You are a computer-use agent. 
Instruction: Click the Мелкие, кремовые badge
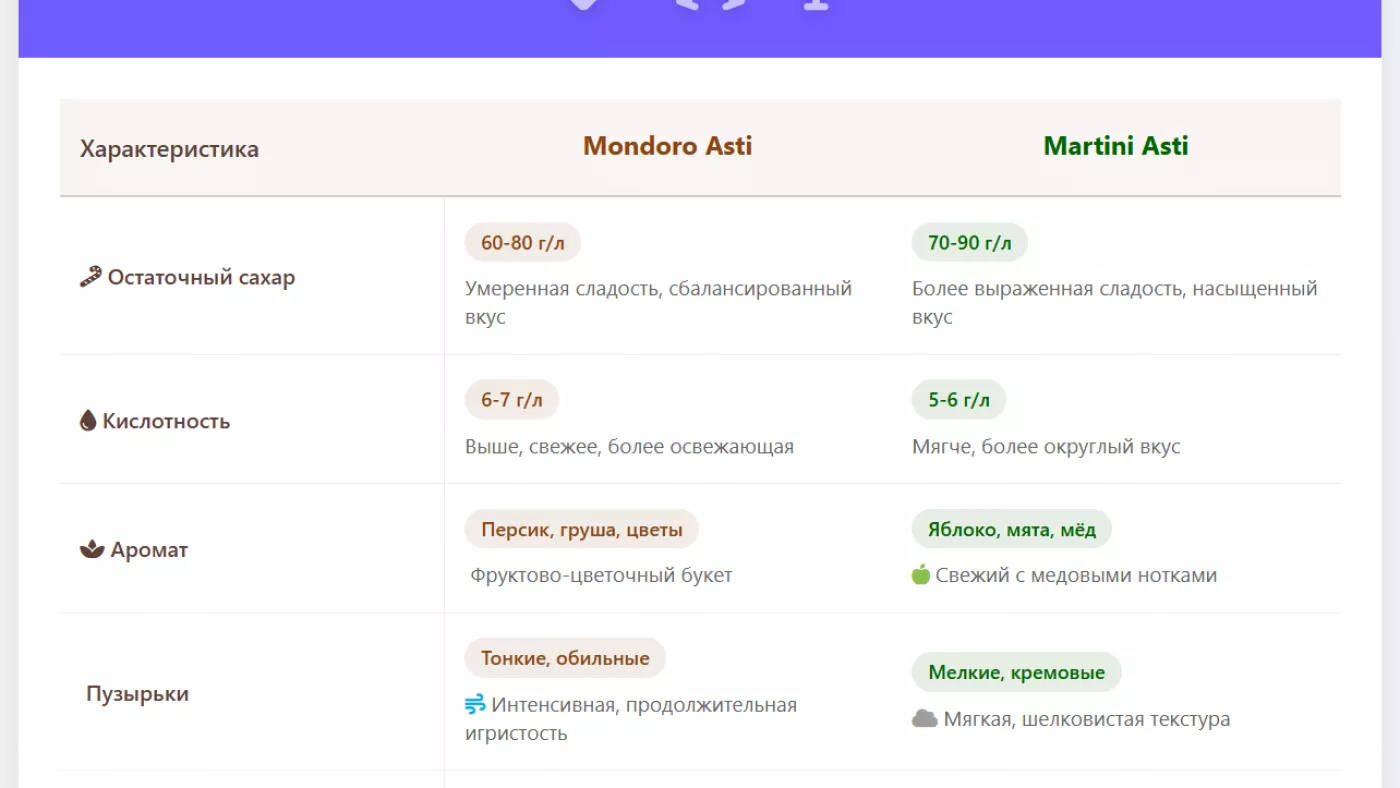tap(1017, 672)
